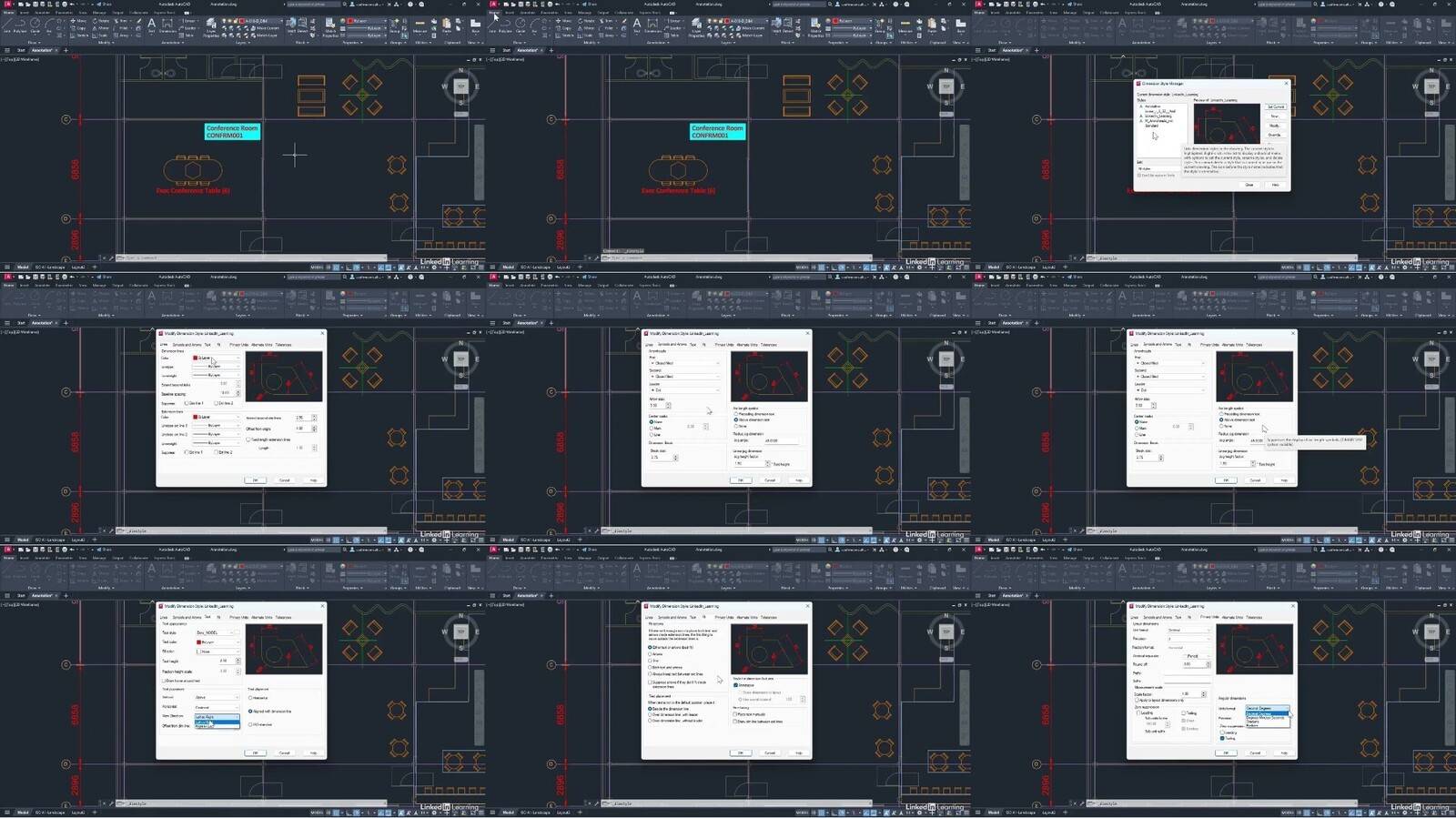Viewport: 1456px width, 818px height.
Task: Click dimension lines red color swatch in the Lines dialog
Action: (x=196, y=359)
